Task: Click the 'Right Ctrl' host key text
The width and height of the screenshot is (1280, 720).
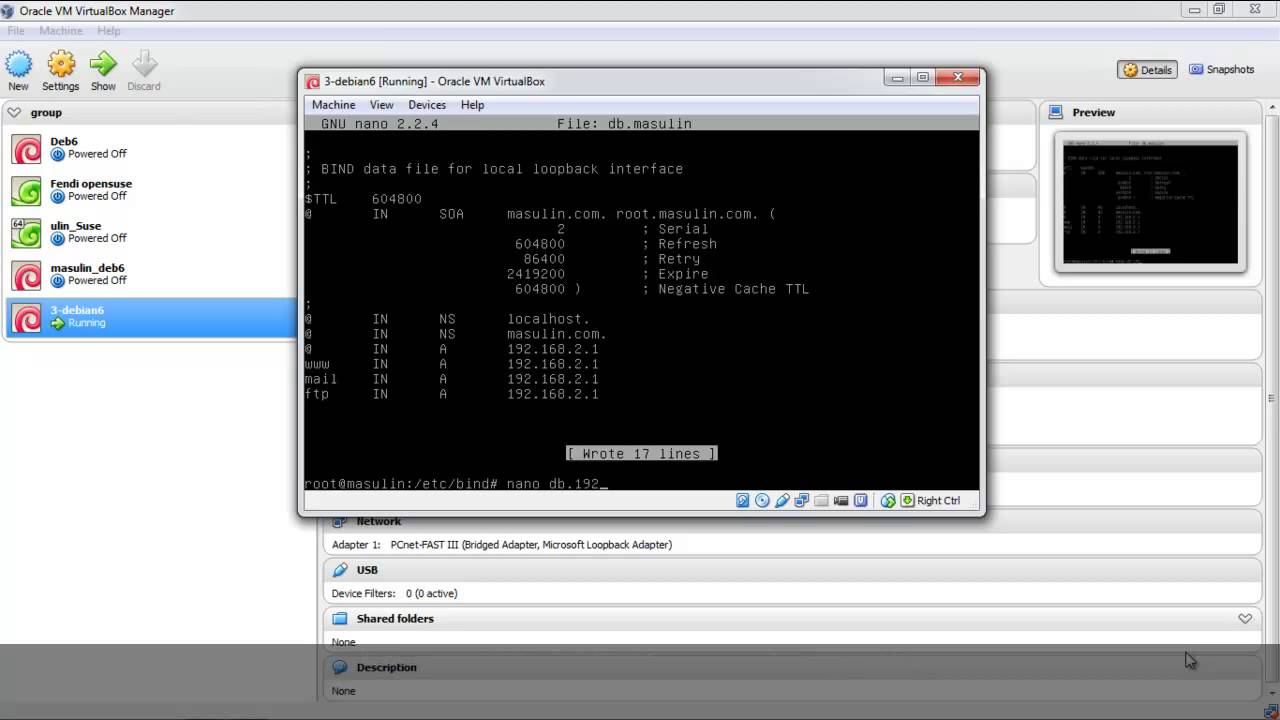Action: coord(938,501)
